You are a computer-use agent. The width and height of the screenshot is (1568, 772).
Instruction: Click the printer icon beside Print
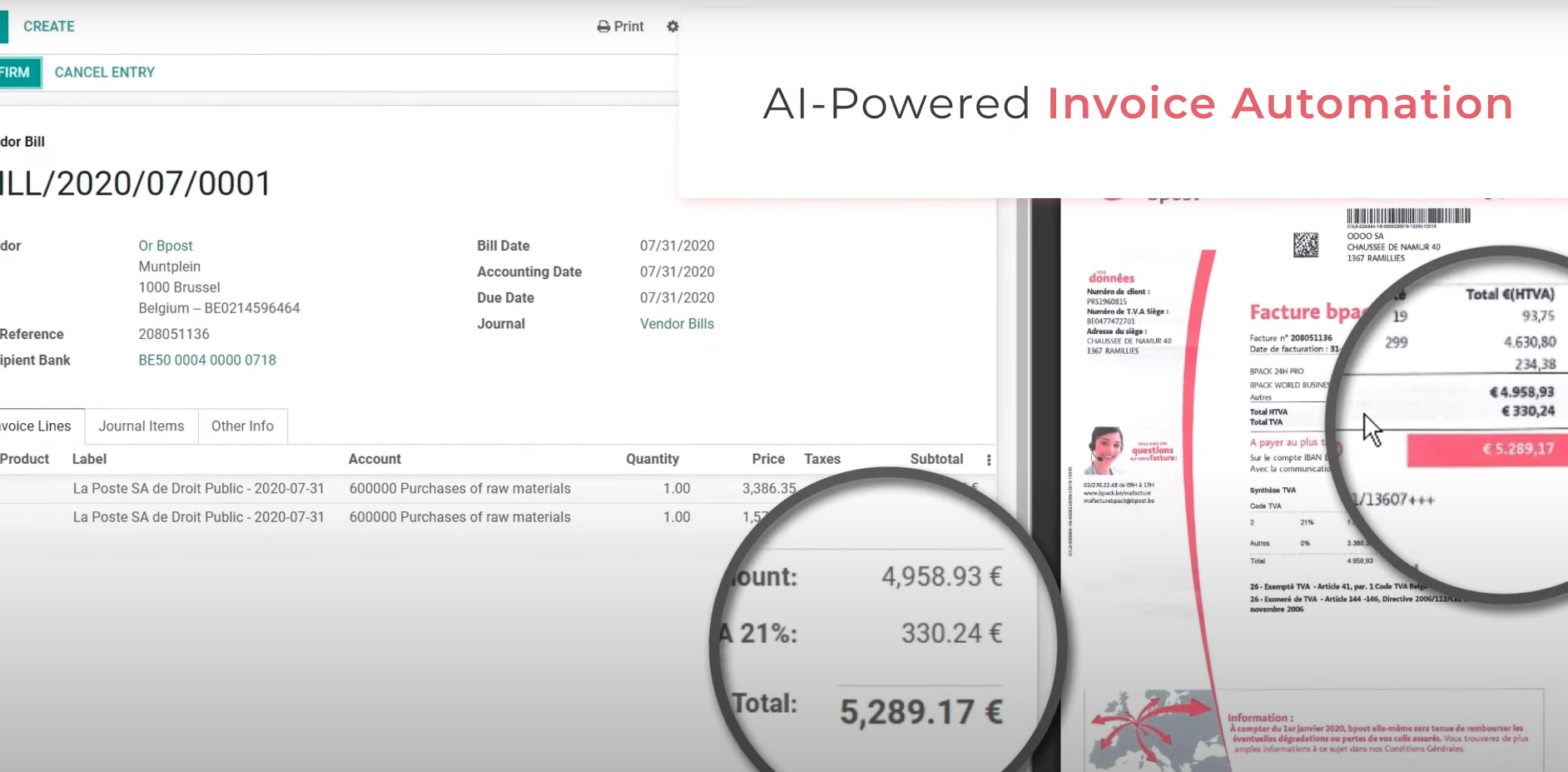603,27
